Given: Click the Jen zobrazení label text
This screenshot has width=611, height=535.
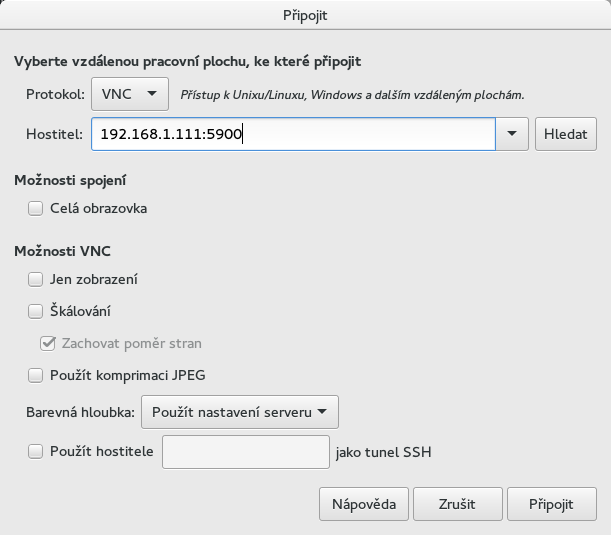Looking at the screenshot, I should tap(93, 280).
